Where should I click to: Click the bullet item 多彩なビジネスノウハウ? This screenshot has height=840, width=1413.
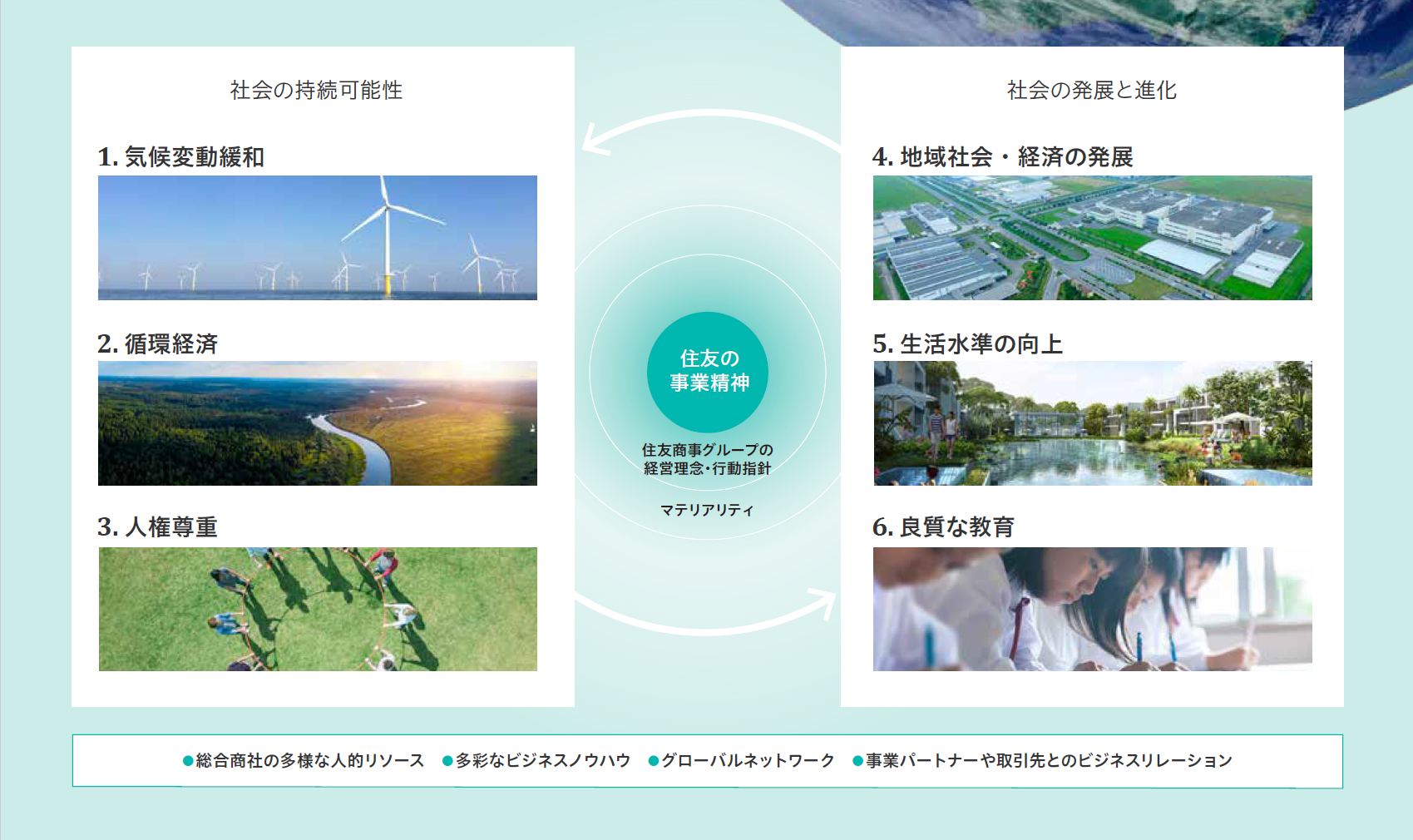coord(536,760)
